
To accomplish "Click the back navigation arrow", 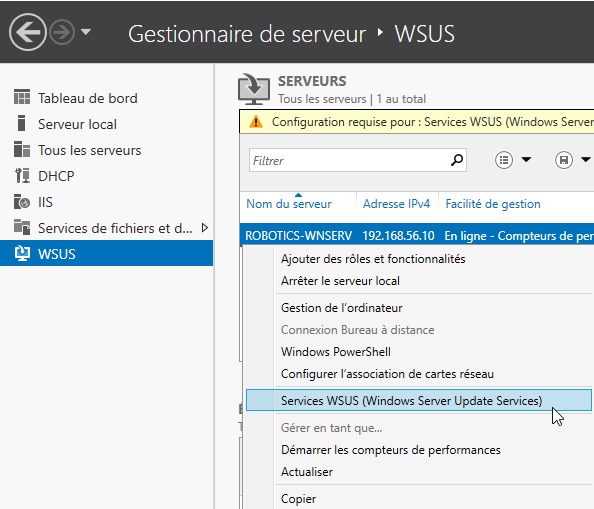I will pyautogui.click(x=28, y=32).
